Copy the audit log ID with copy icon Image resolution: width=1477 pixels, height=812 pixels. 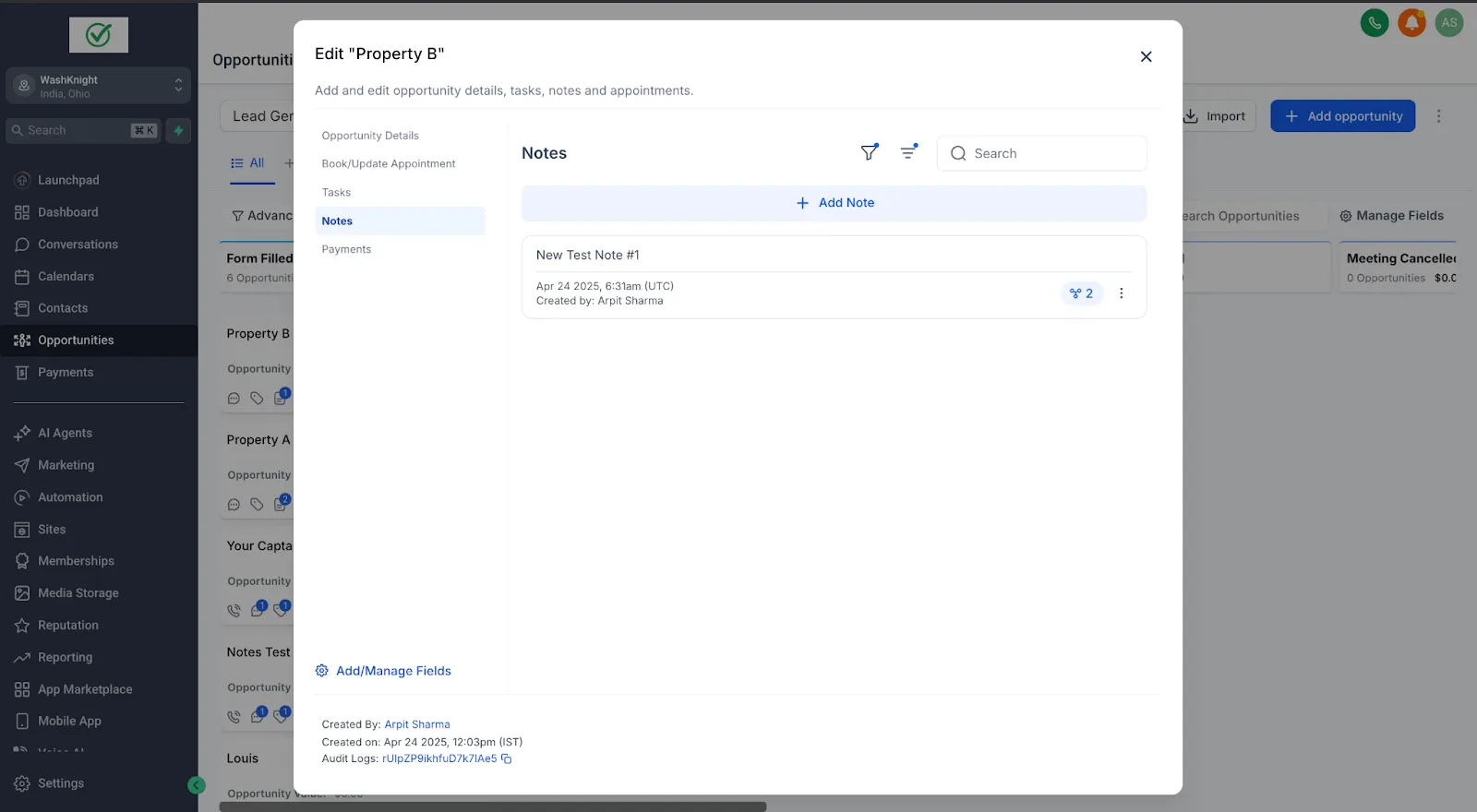pos(507,758)
